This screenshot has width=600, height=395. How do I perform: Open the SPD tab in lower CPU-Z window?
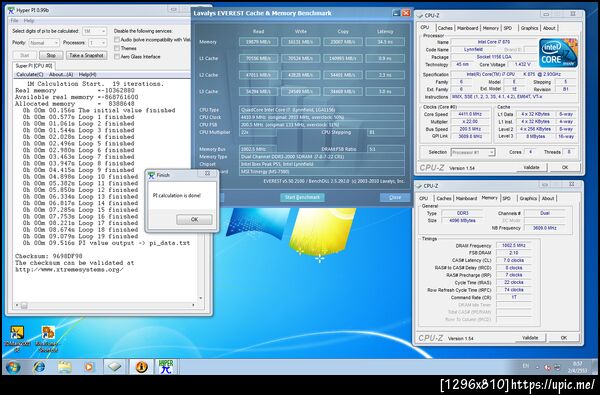click(507, 198)
